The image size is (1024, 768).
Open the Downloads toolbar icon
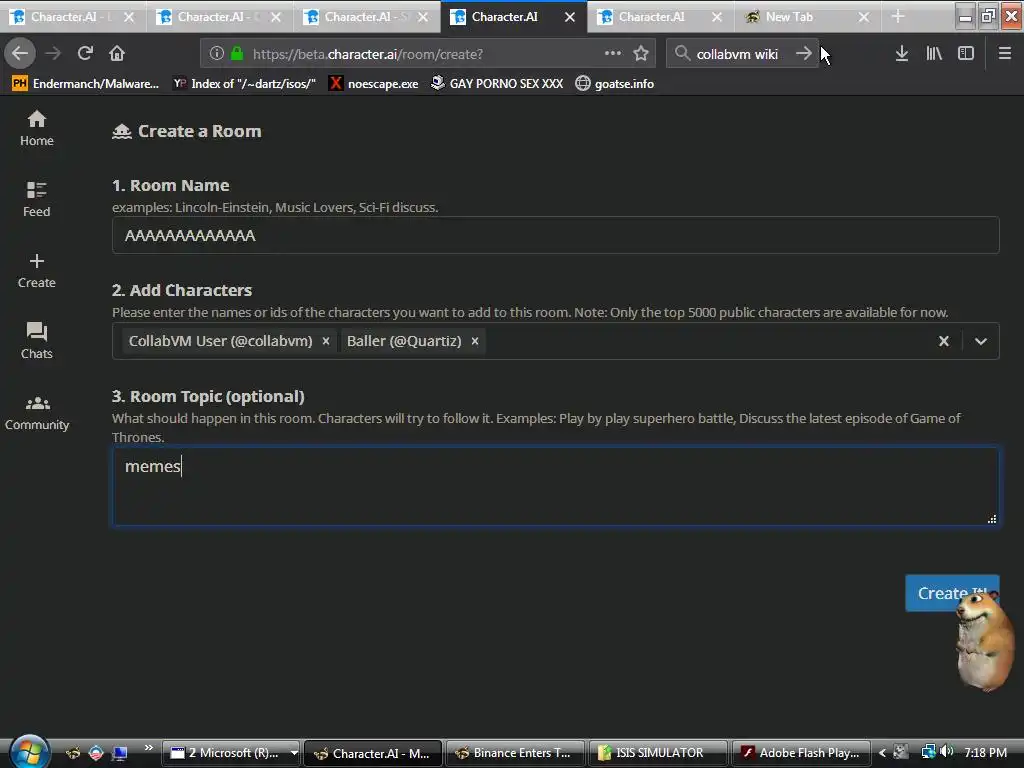pyautogui.click(x=902, y=54)
